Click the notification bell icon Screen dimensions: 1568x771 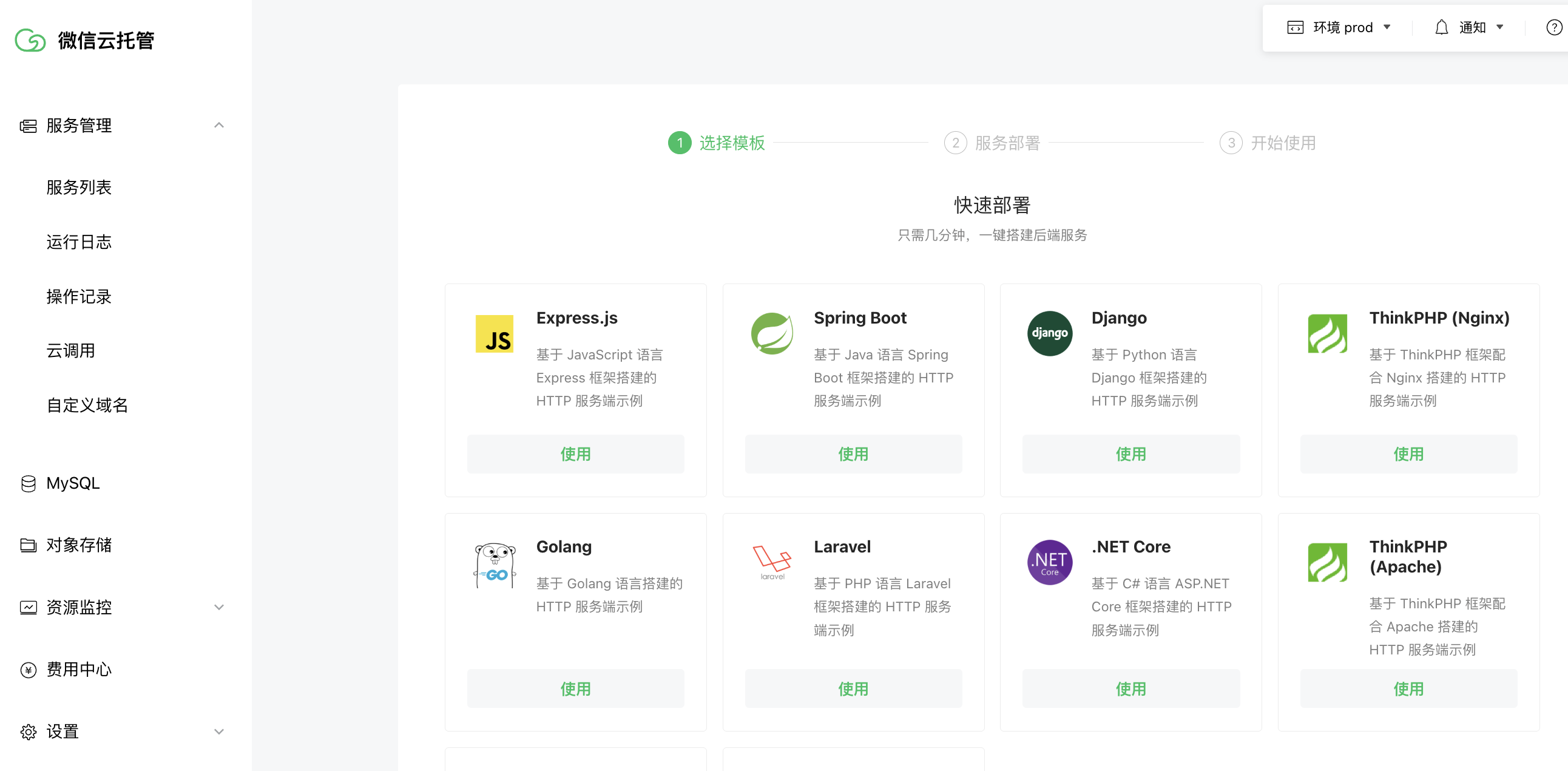(x=1441, y=27)
